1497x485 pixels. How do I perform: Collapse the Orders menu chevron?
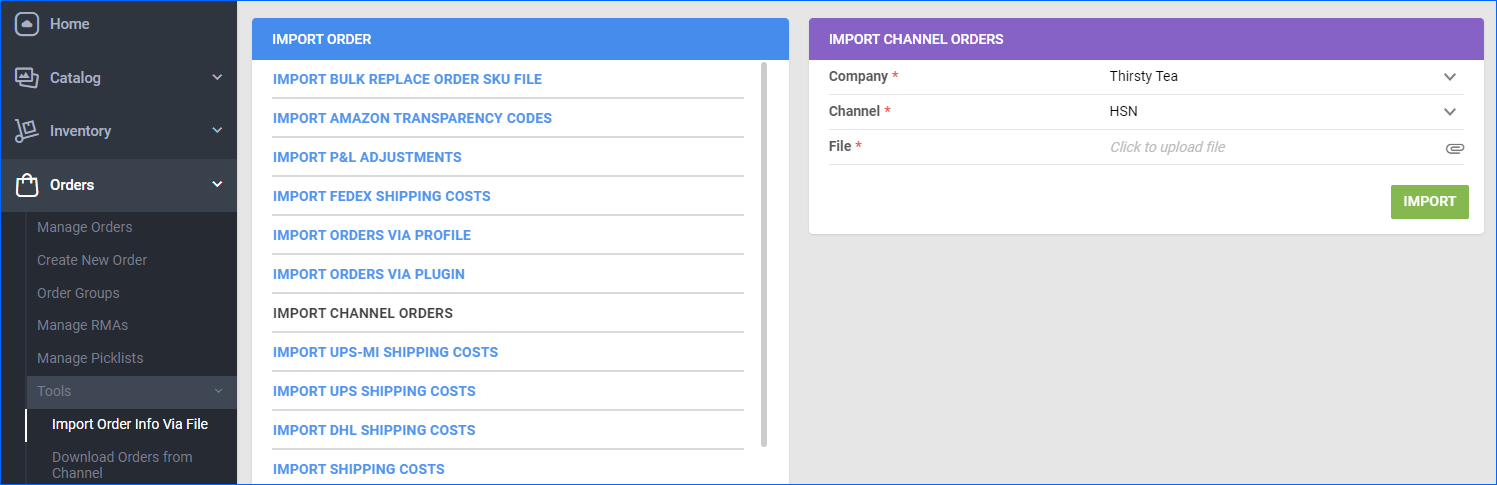click(x=217, y=184)
